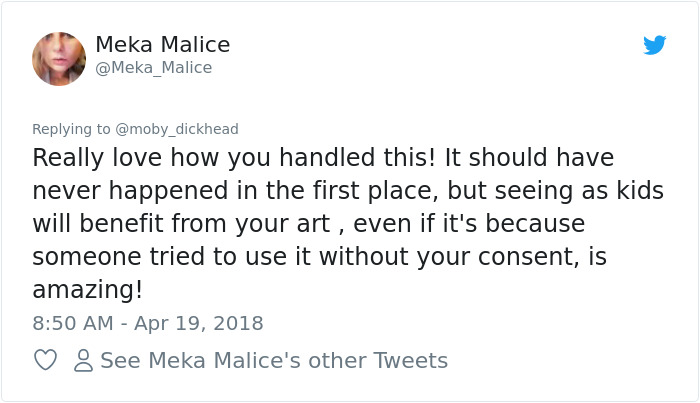The image size is (700, 403).
Task: Click the display name Meka Malice
Action: (162, 45)
